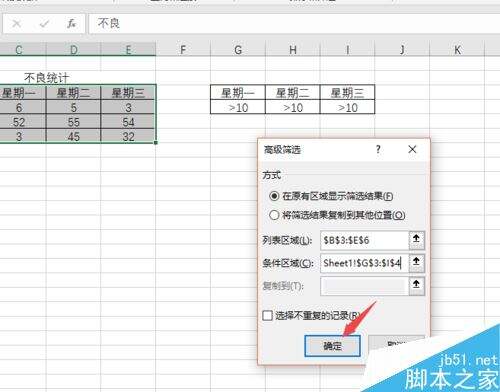Viewport: 500px width, 392px height.
Task: Click the criteria range field Sheet1!$G$3:$I$4
Action: pos(364,263)
